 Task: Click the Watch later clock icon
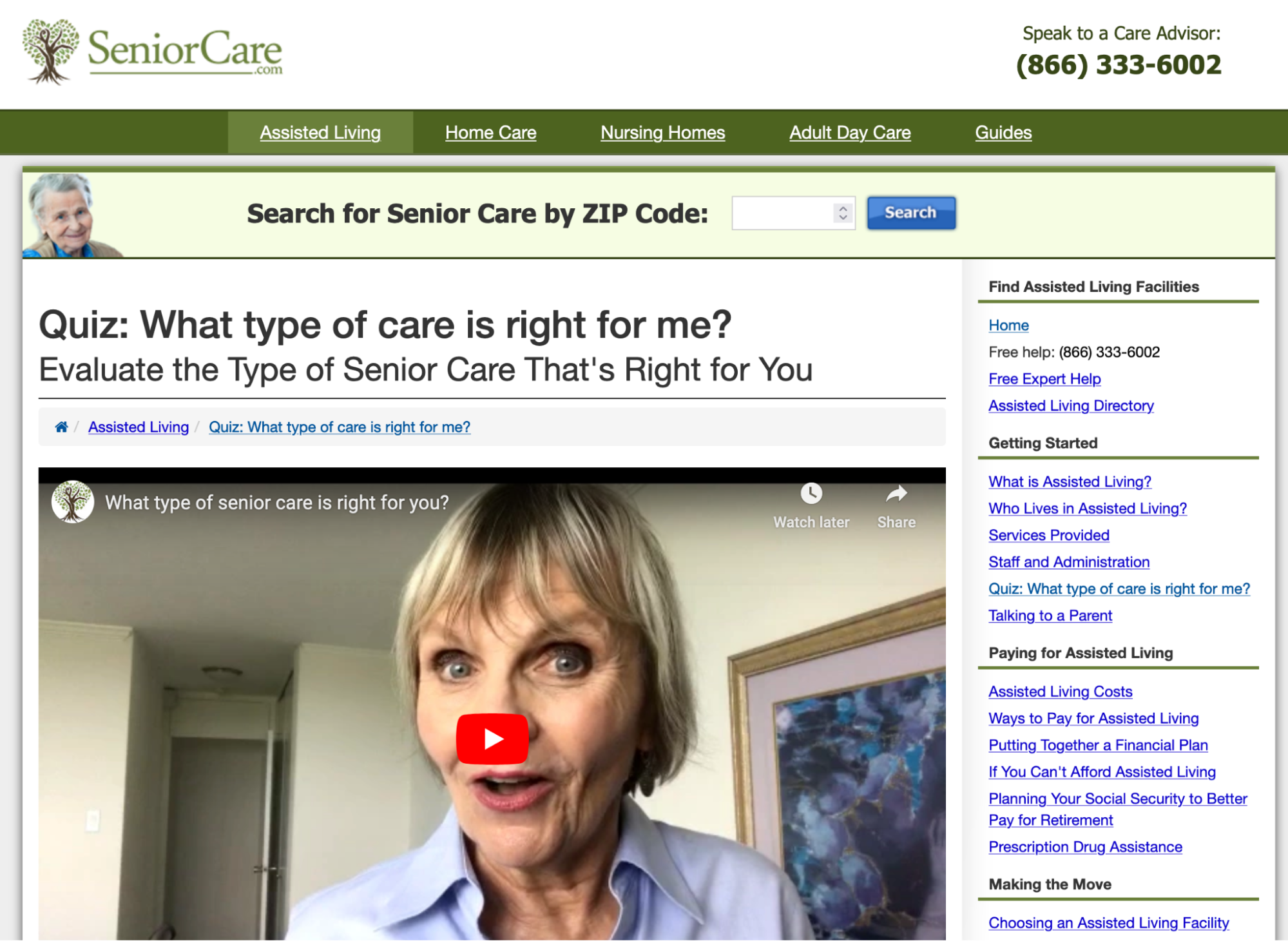[x=811, y=494]
